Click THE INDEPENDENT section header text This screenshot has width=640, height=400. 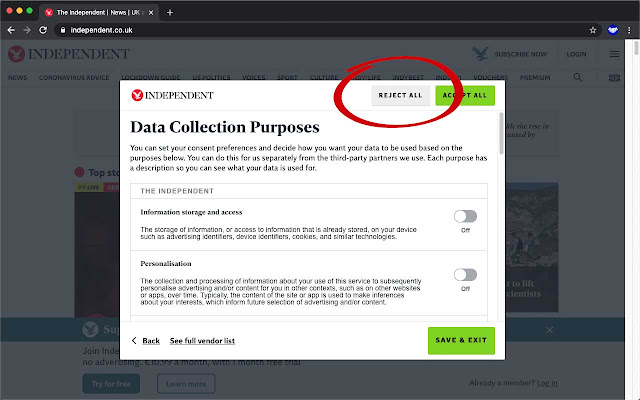pos(177,191)
